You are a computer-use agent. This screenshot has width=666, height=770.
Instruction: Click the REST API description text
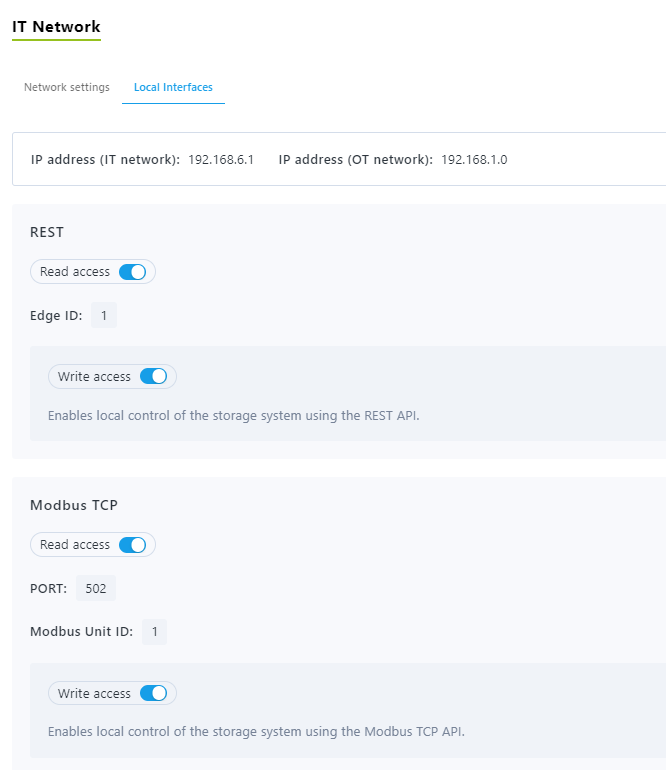[x=233, y=416]
